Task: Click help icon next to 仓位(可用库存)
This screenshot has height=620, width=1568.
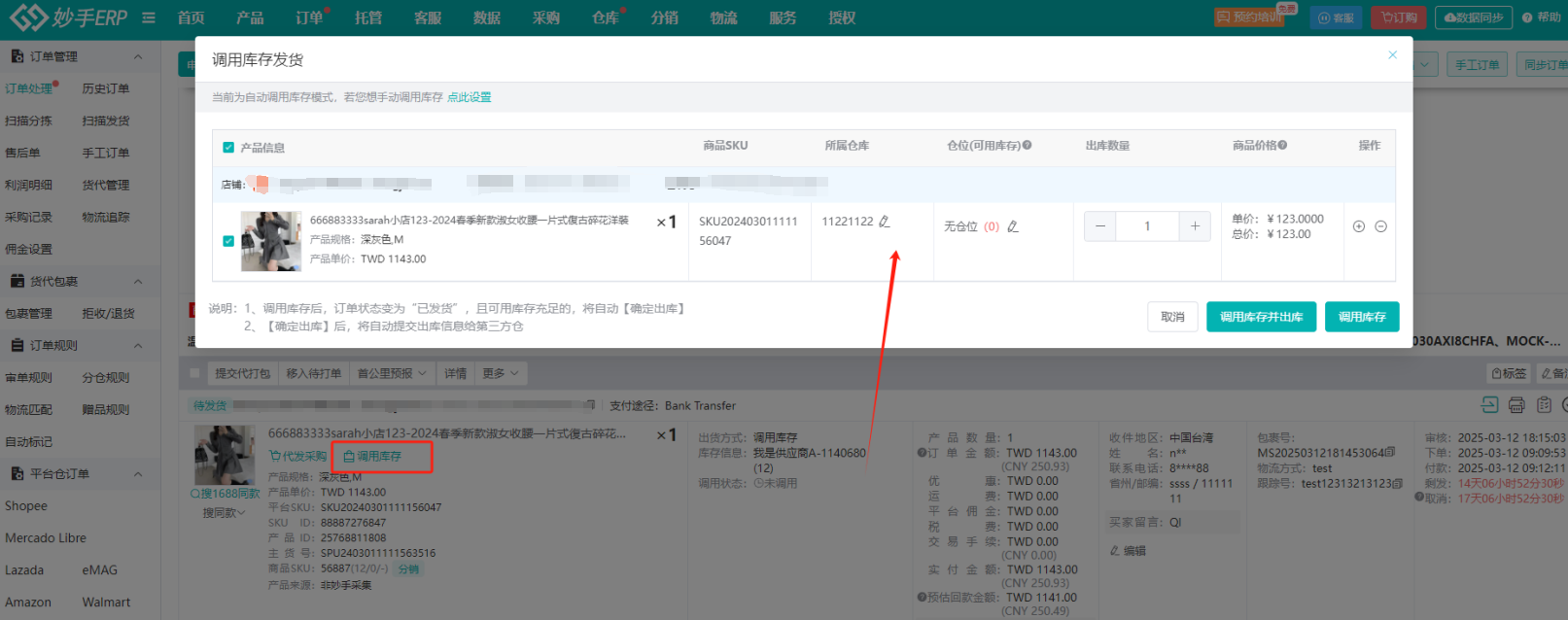Action: tap(1028, 146)
